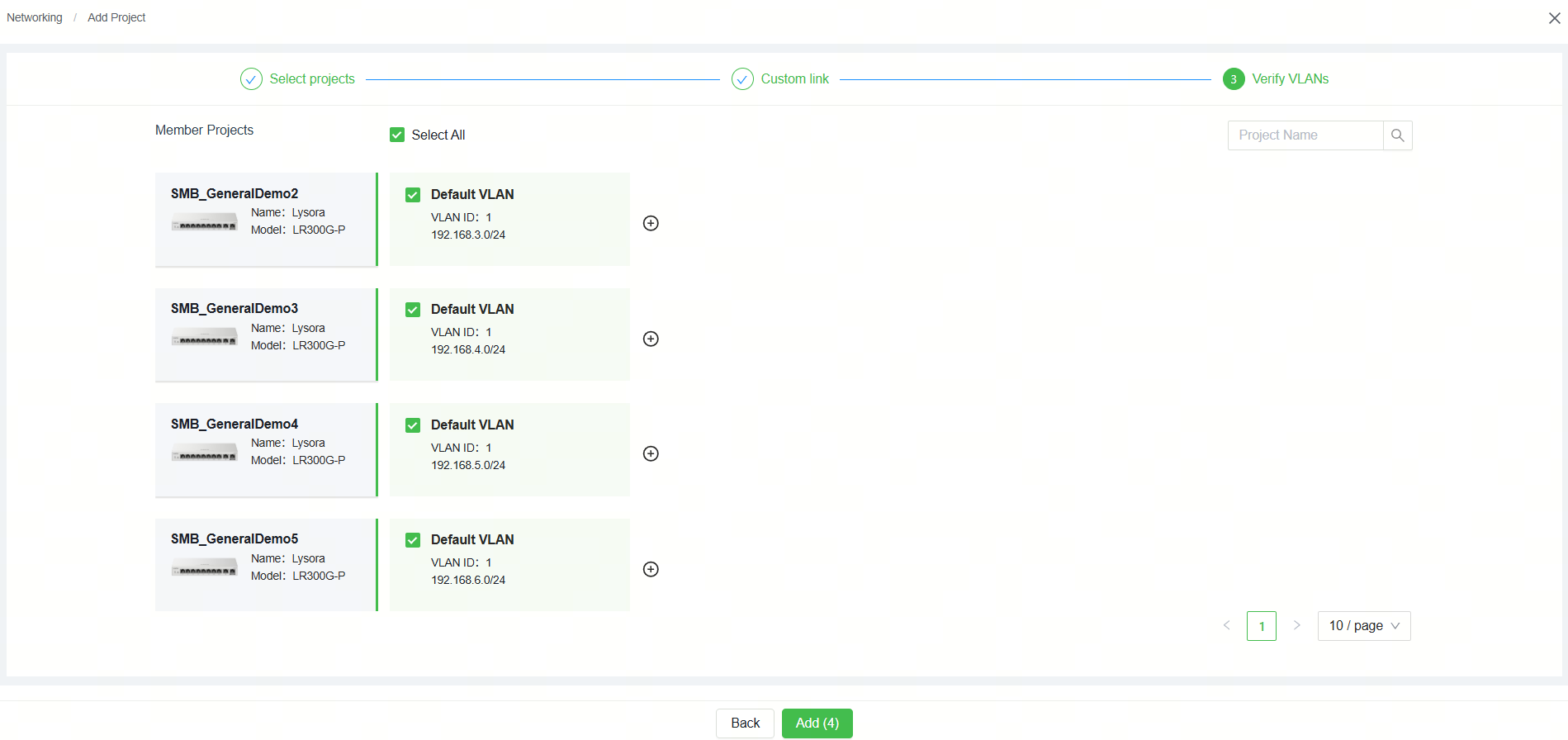Uncheck Default VLAN 192.168.3.0/24

pos(413,195)
